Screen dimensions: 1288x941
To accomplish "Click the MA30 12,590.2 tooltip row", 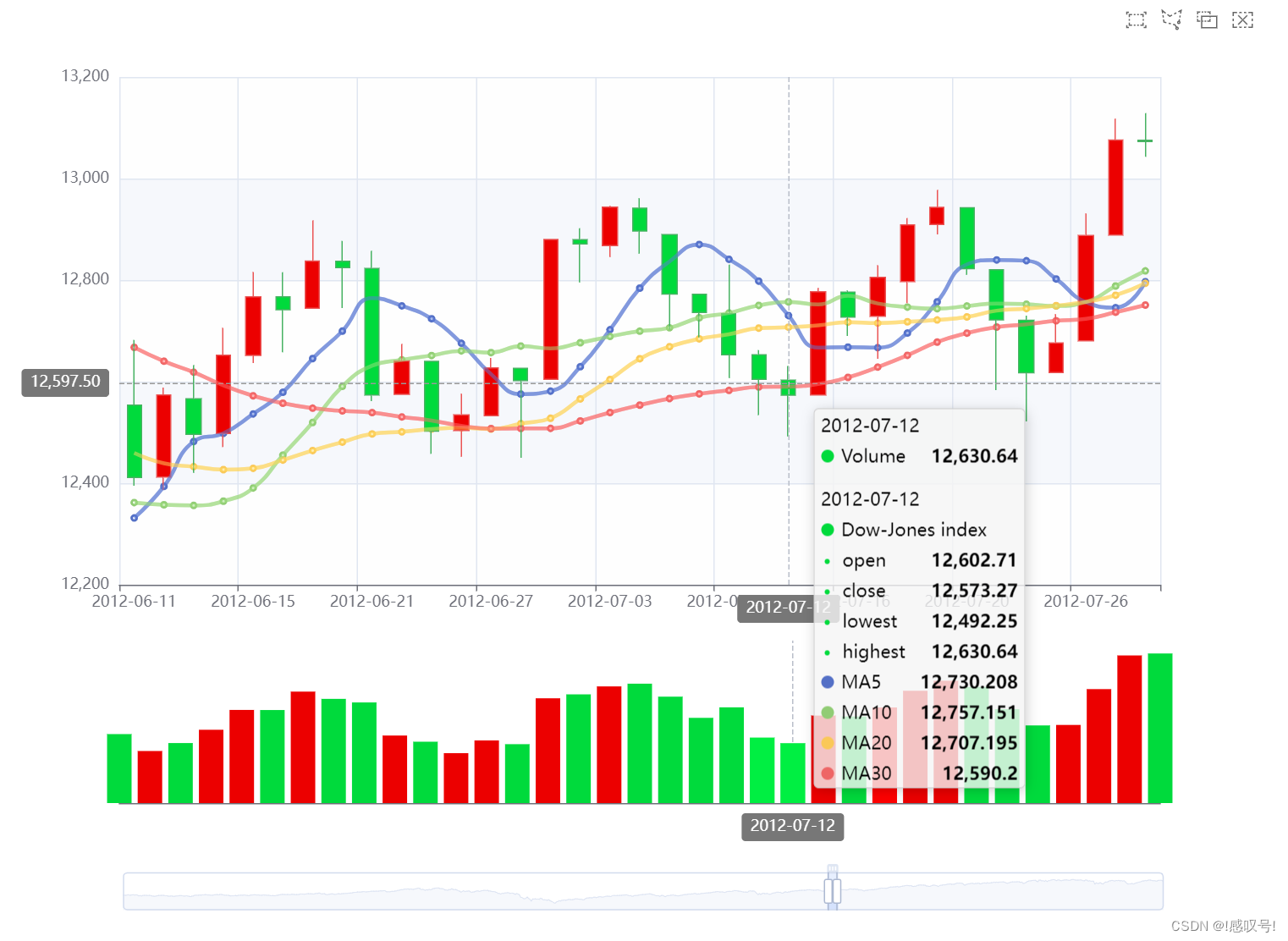I will [x=919, y=773].
